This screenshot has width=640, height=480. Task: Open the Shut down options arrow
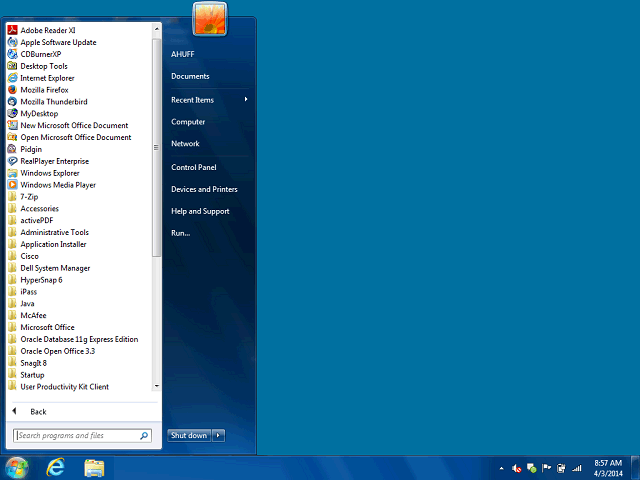coord(218,436)
